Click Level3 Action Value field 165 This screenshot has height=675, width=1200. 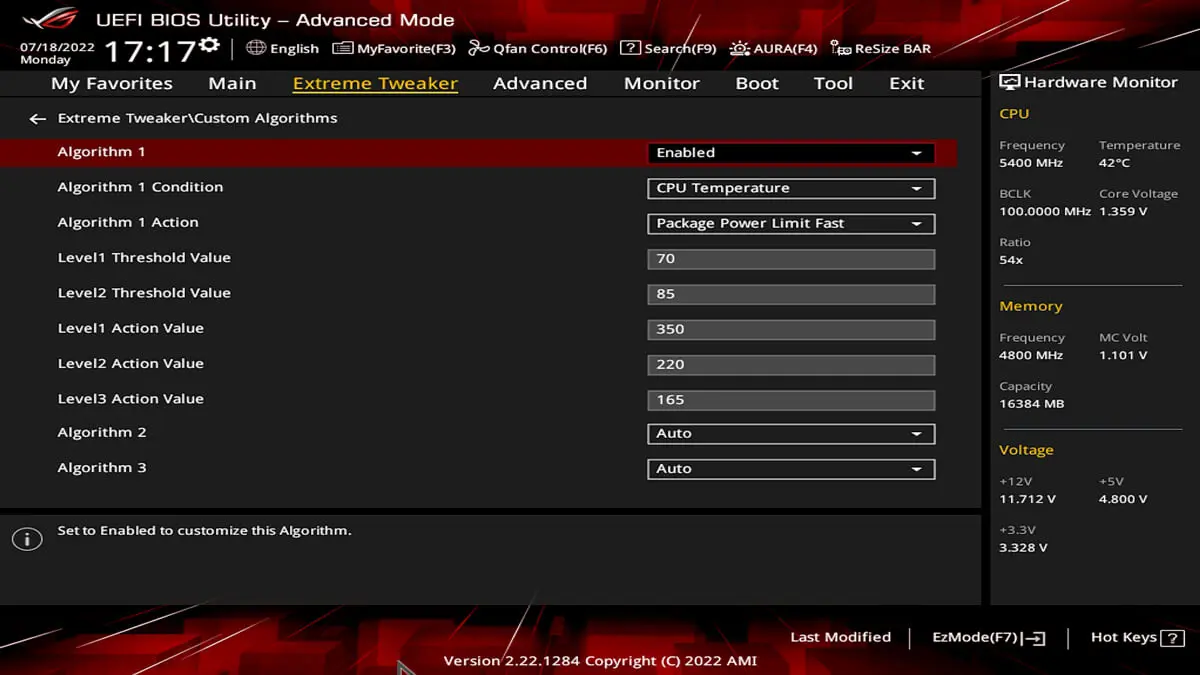click(790, 399)
